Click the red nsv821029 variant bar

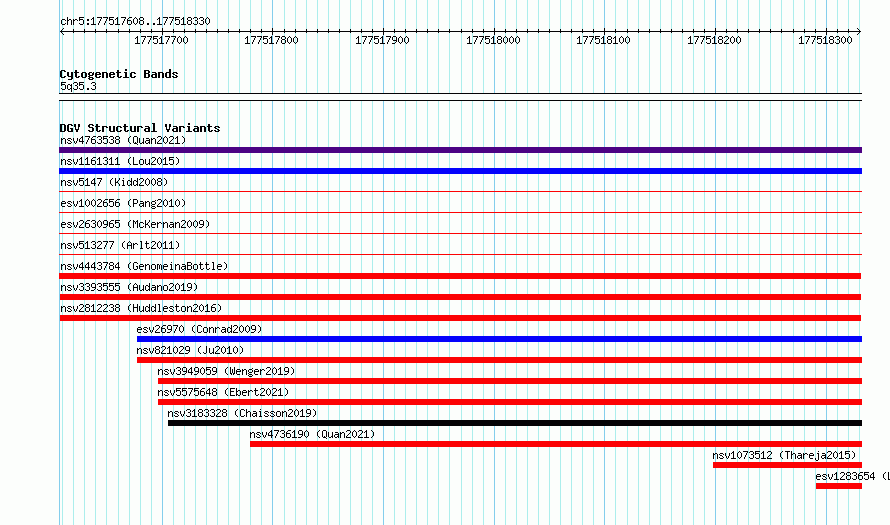[x=499, y=360]
